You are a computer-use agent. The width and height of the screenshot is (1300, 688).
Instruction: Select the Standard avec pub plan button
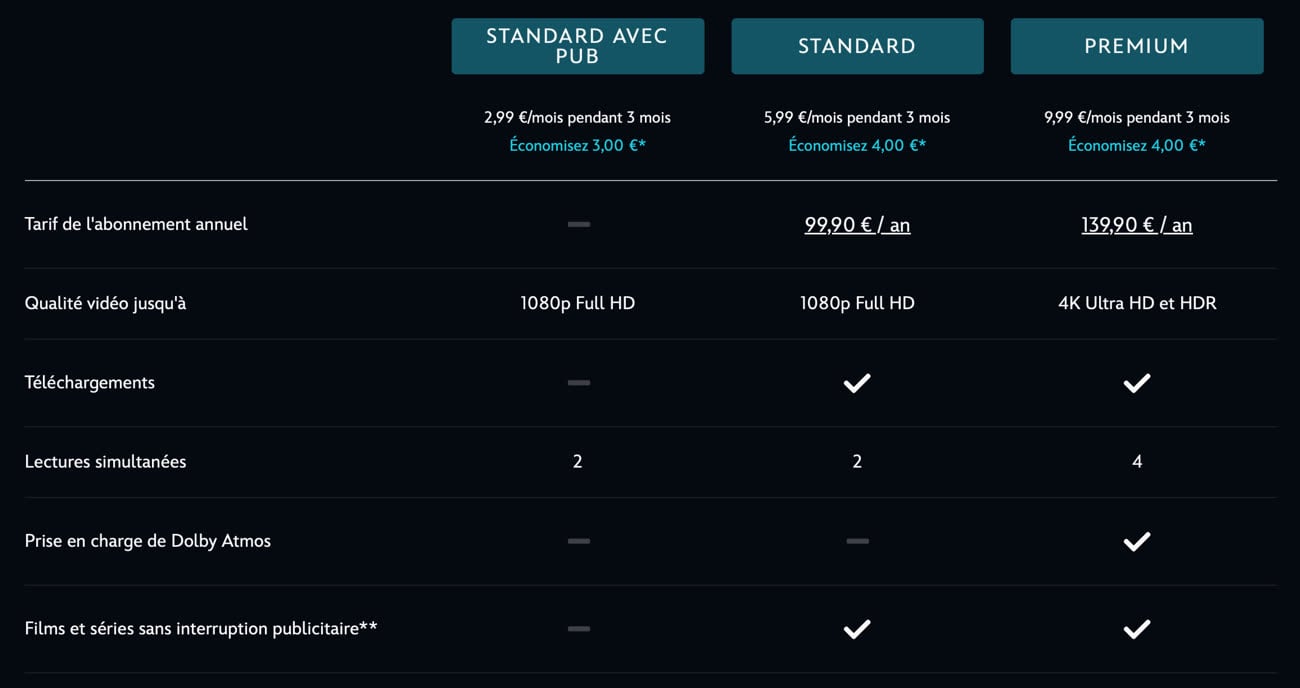tap(578, 46)
